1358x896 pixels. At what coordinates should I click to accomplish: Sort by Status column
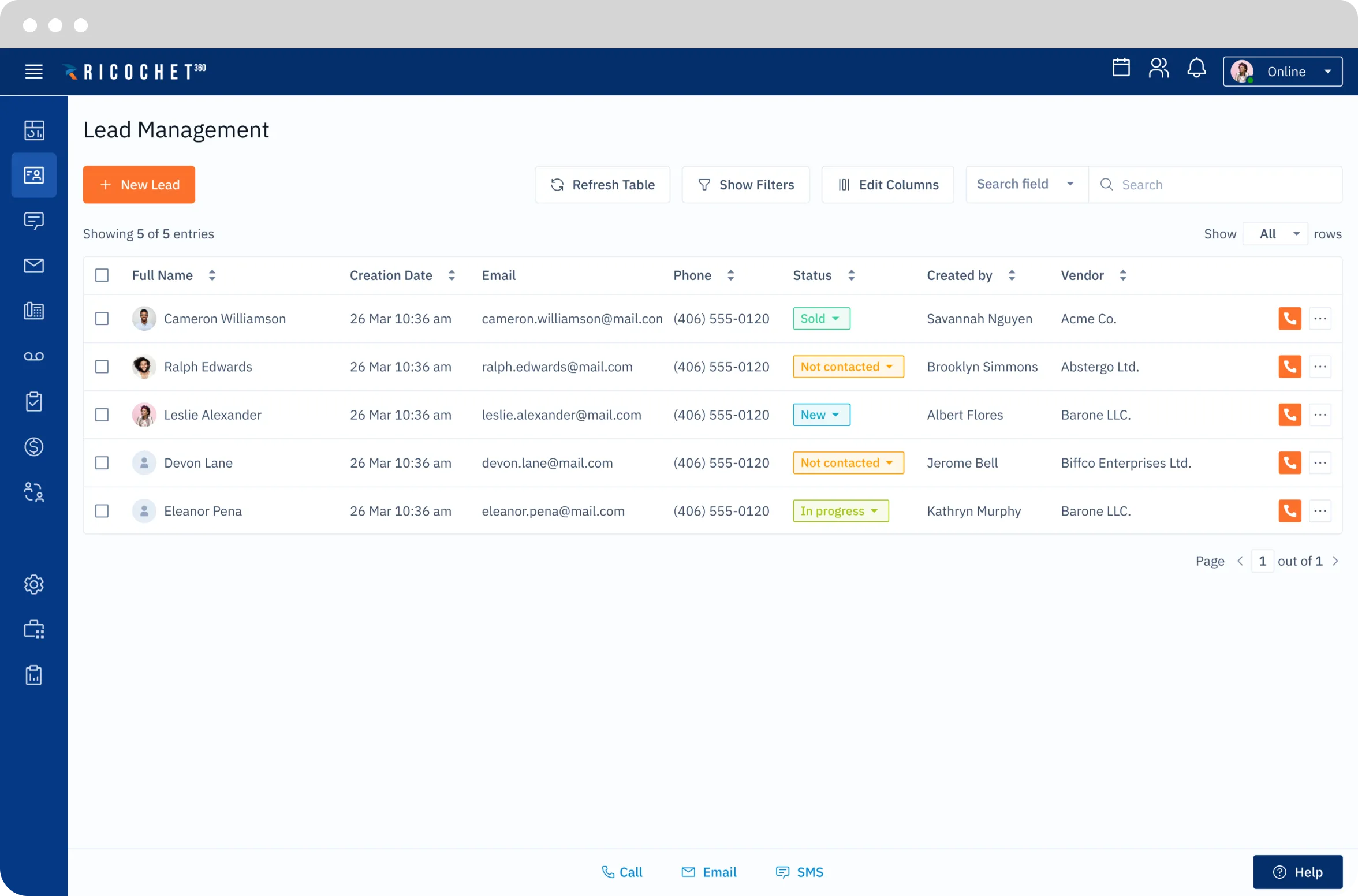pyautogui.click(x=851, y=275)
